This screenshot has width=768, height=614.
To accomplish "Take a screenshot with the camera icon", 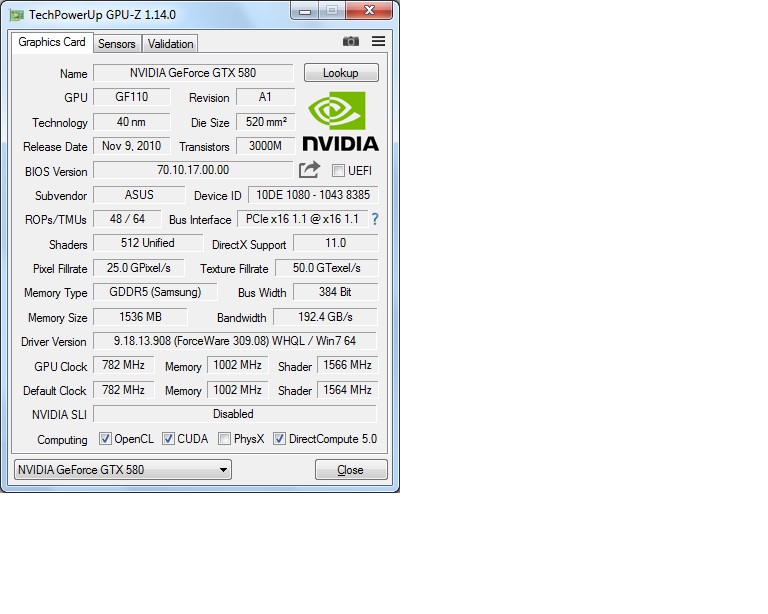I will tap(351, 42).
